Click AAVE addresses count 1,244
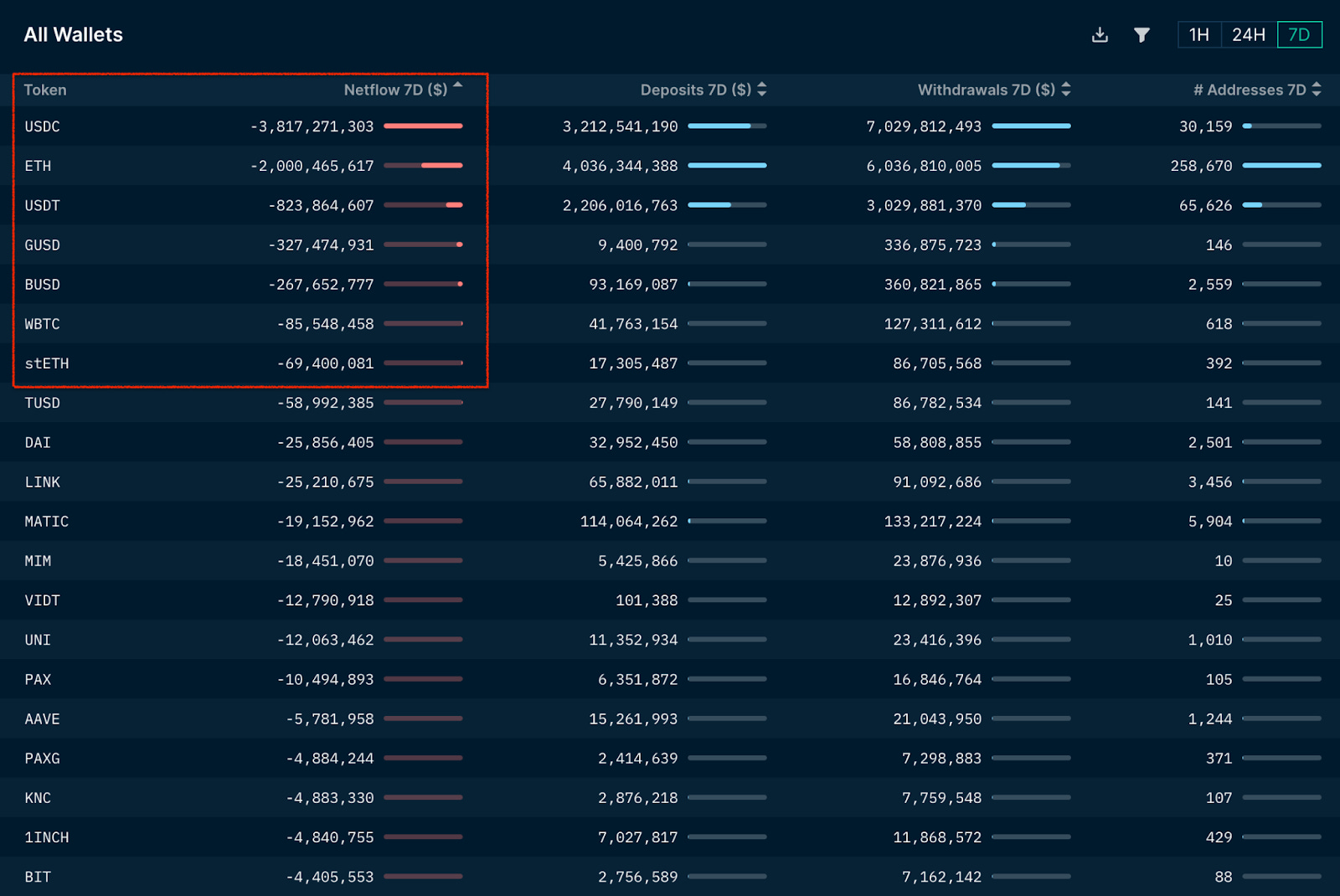The image size is (1340, 896). 1210,718
